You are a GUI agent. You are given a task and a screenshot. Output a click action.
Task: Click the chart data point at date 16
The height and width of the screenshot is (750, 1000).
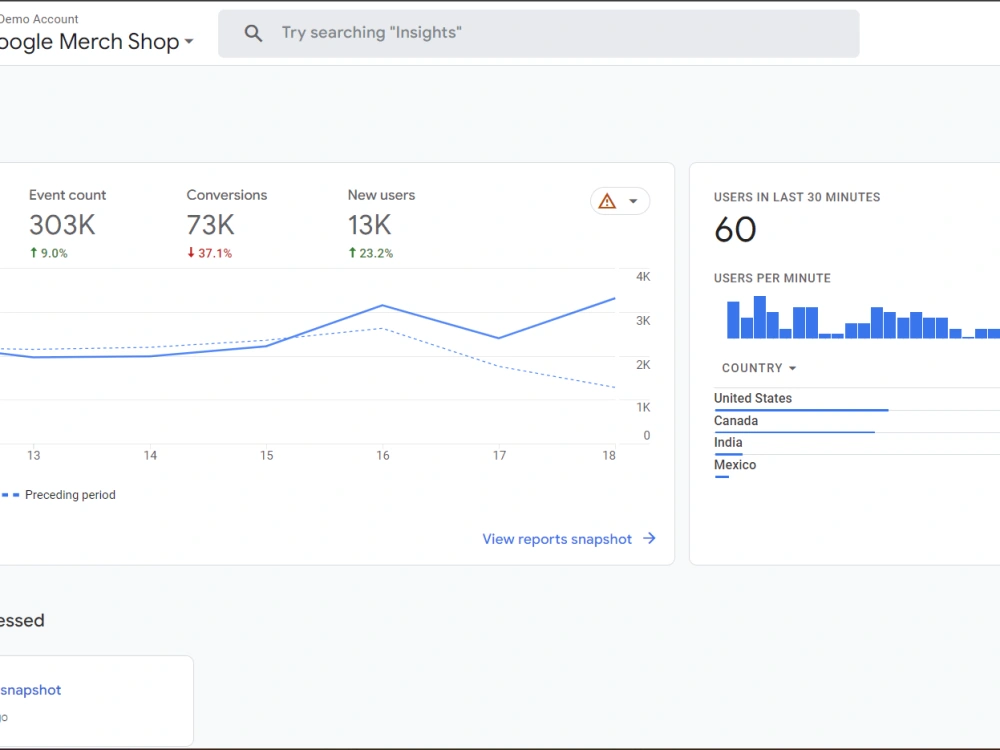(383, 305)
